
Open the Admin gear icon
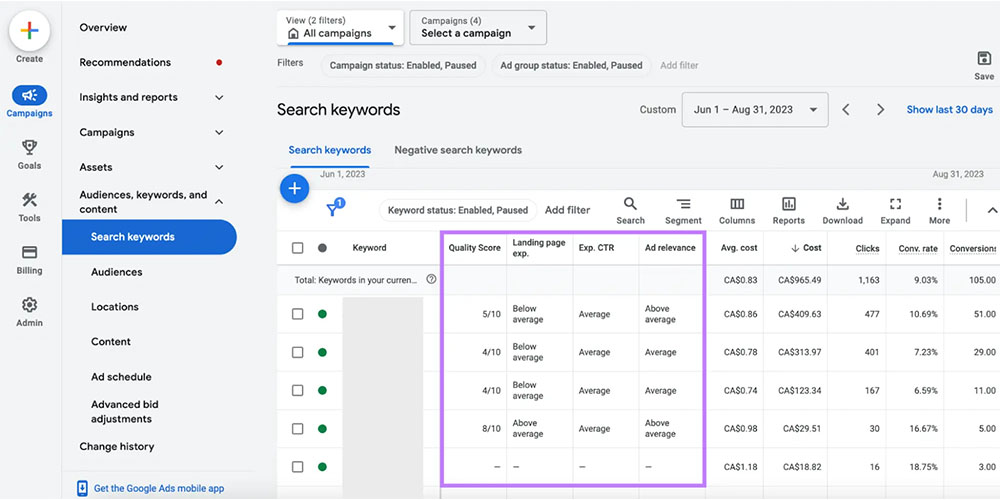click(29, 304)
